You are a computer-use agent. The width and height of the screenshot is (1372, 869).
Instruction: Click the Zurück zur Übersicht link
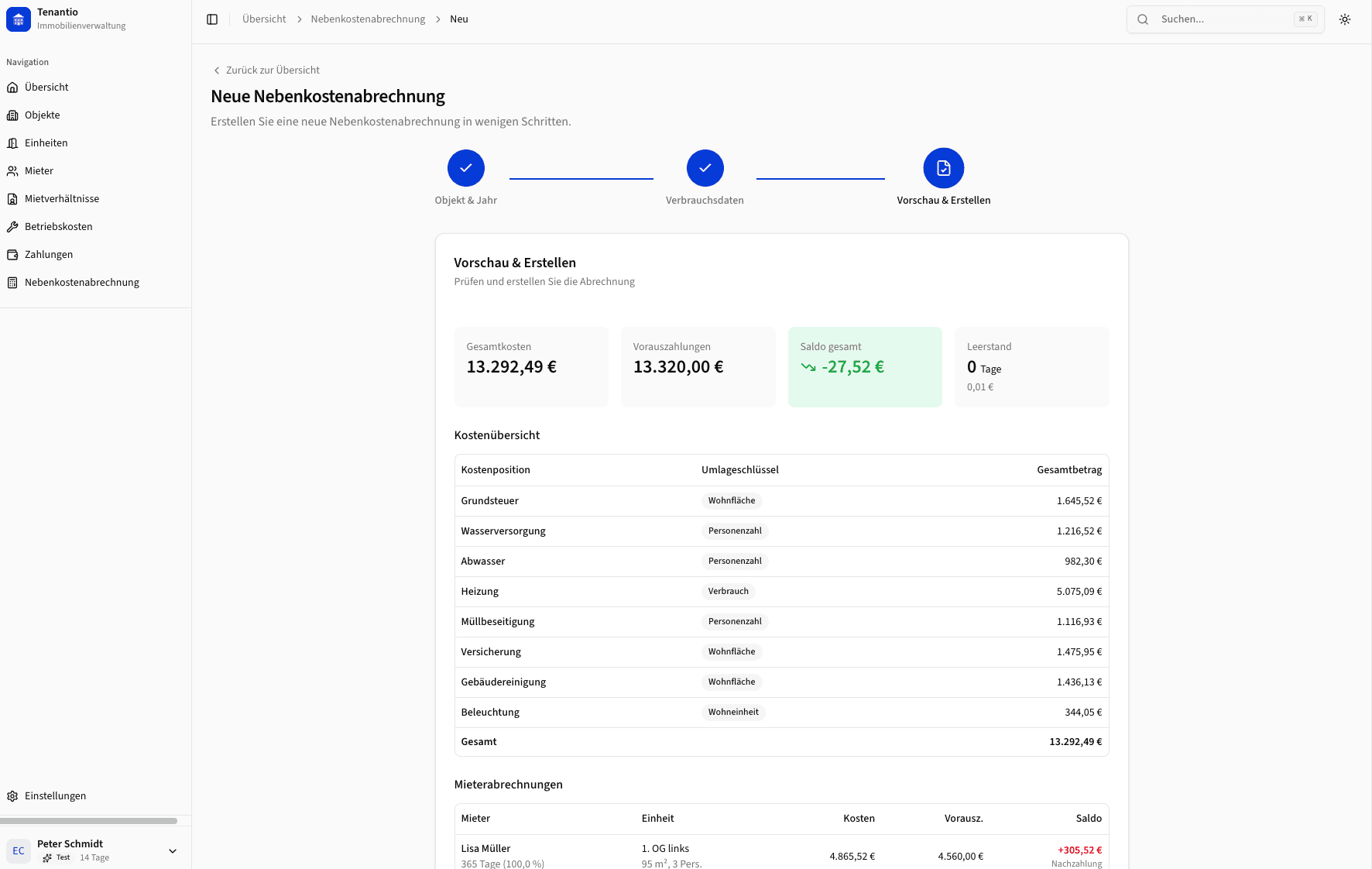[272, 70]
